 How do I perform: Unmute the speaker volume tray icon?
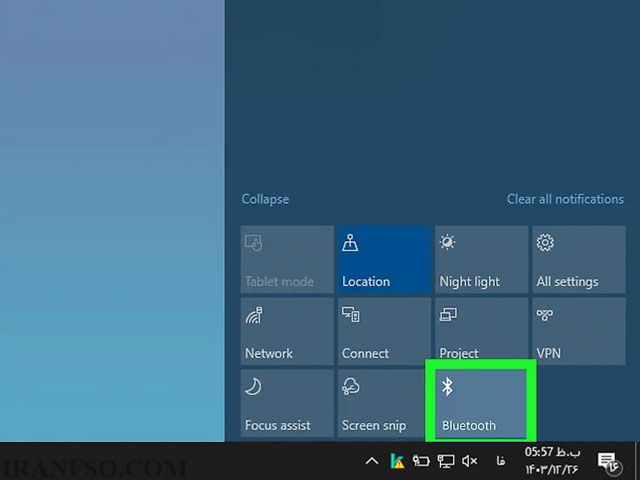point(470,461)
